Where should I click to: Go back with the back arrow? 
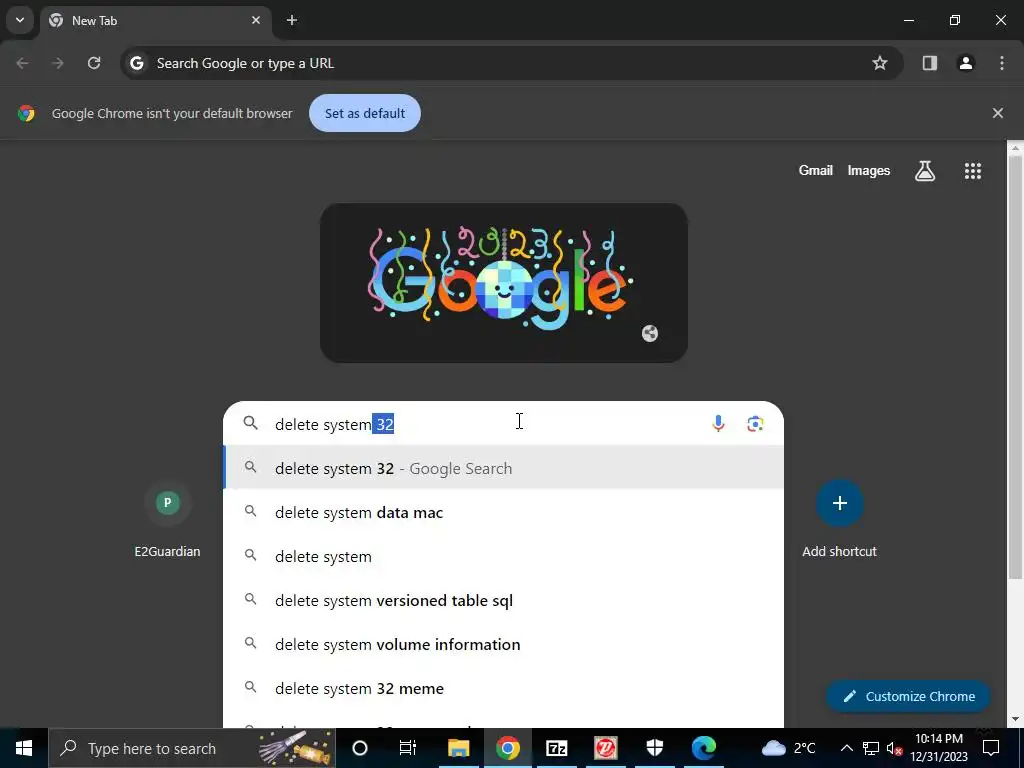coord(22,63)
